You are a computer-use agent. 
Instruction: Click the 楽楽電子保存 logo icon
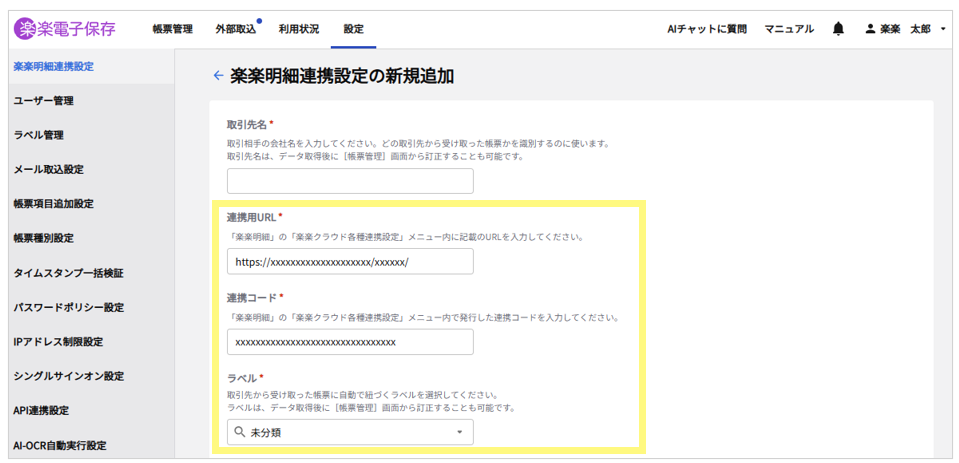(x=26, y=29)
